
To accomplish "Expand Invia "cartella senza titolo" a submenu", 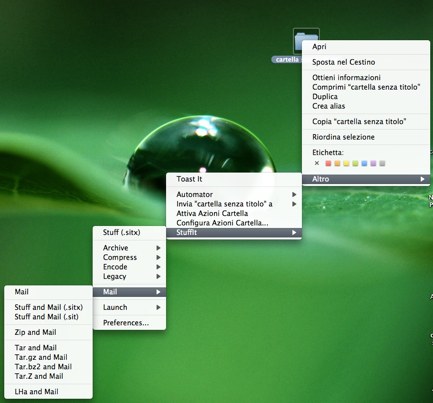I will 234,204.
